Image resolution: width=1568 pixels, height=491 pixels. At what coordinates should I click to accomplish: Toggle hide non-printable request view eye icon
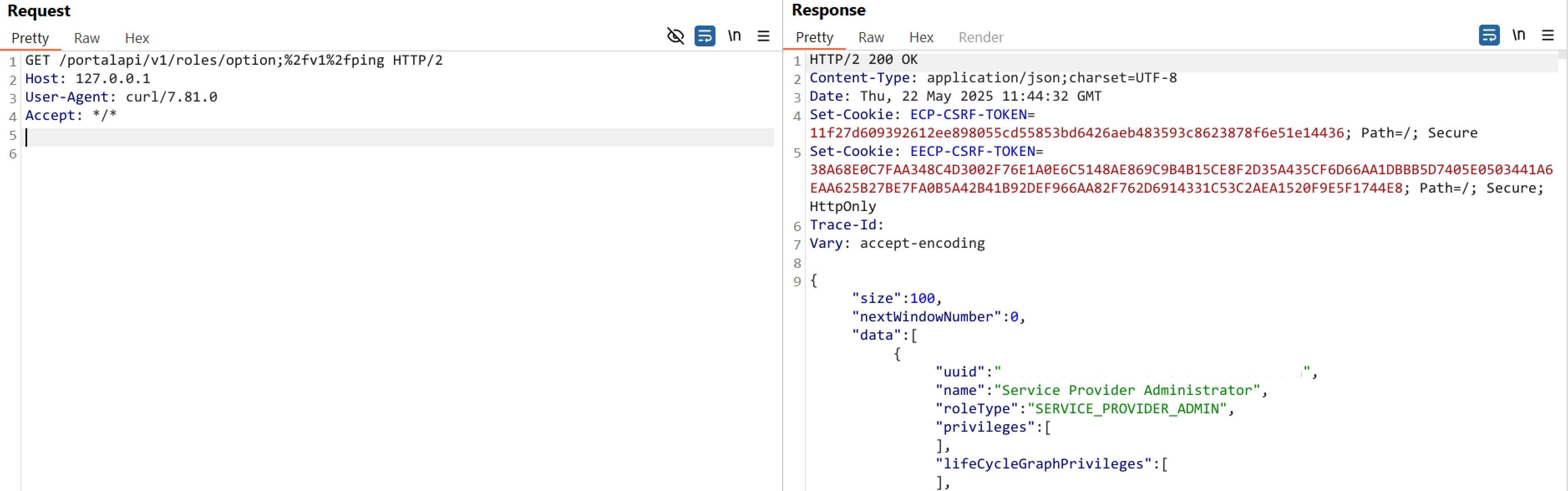pyautogui.click(x=675, y=36)
